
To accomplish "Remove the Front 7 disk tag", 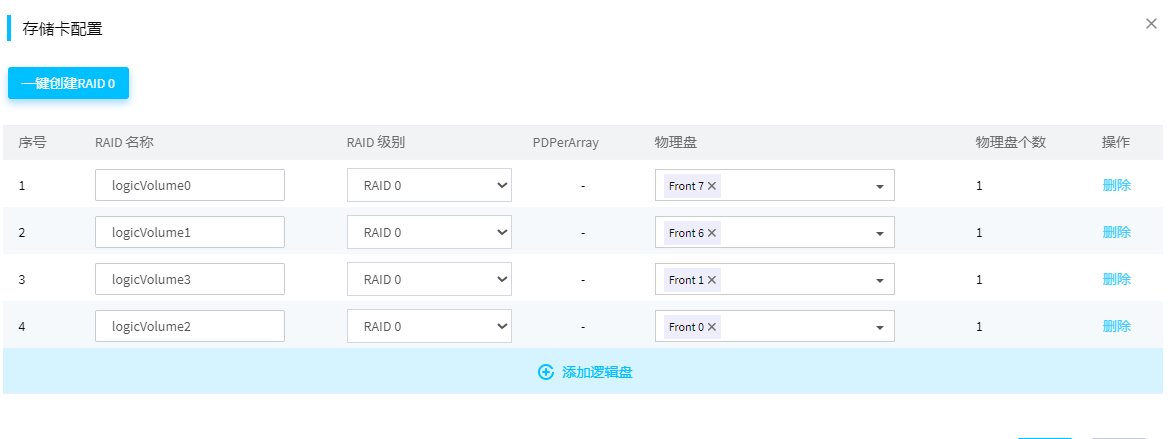I will [712, 186].
